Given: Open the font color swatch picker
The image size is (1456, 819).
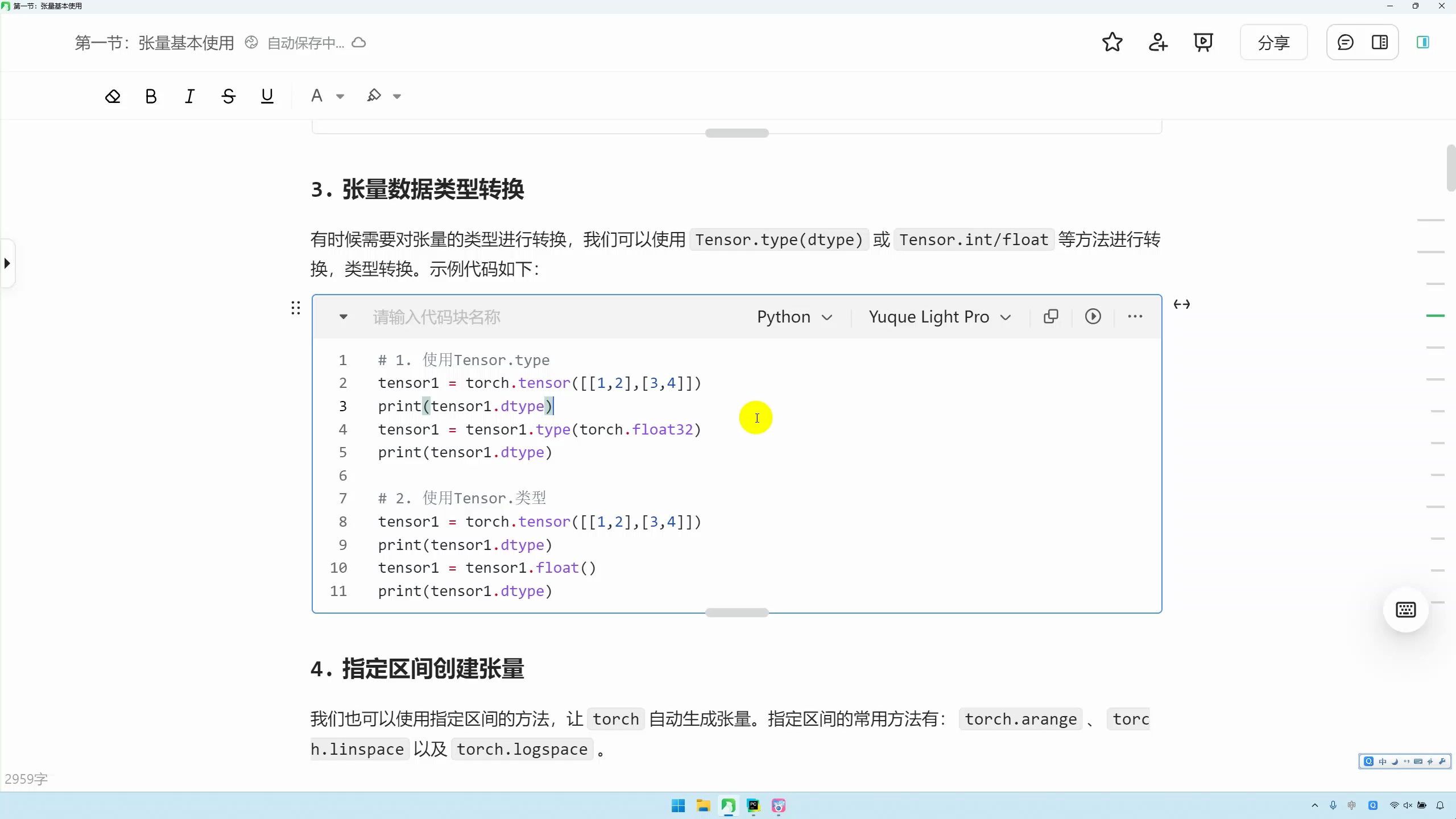Looking at the screenshot, I should tap(327, 96).
